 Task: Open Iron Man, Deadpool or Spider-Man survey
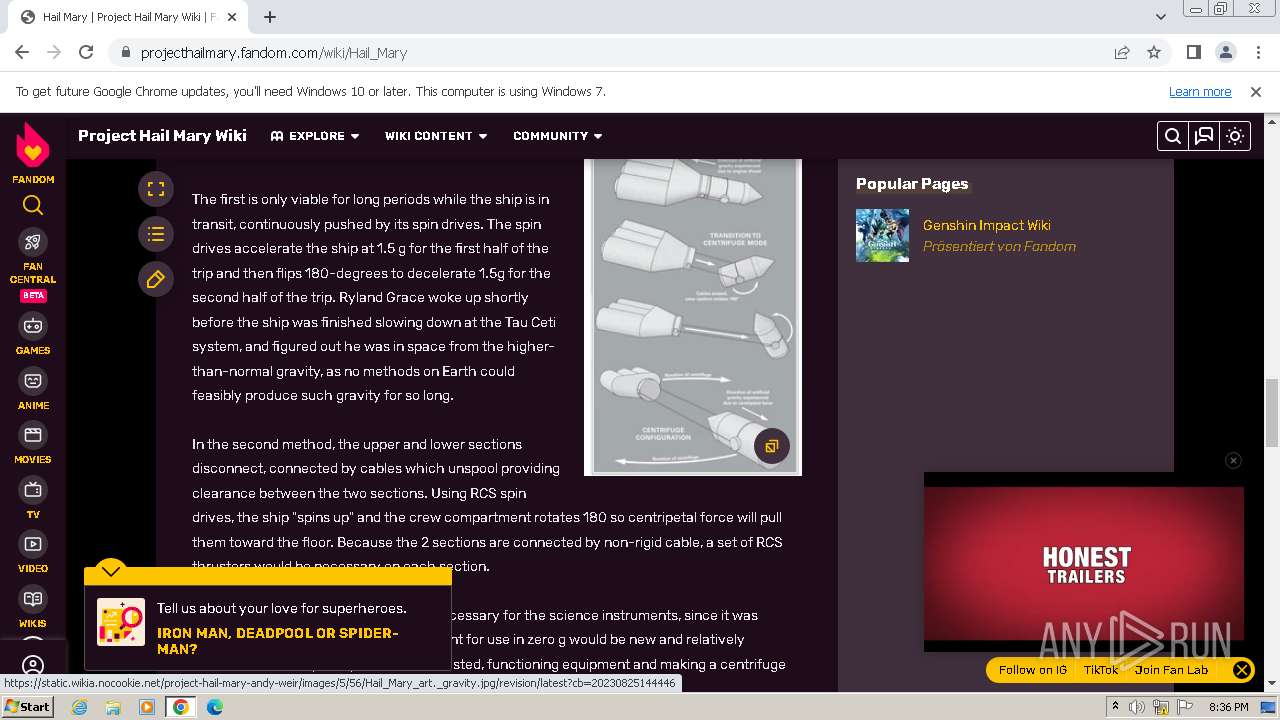click(277, 641)
